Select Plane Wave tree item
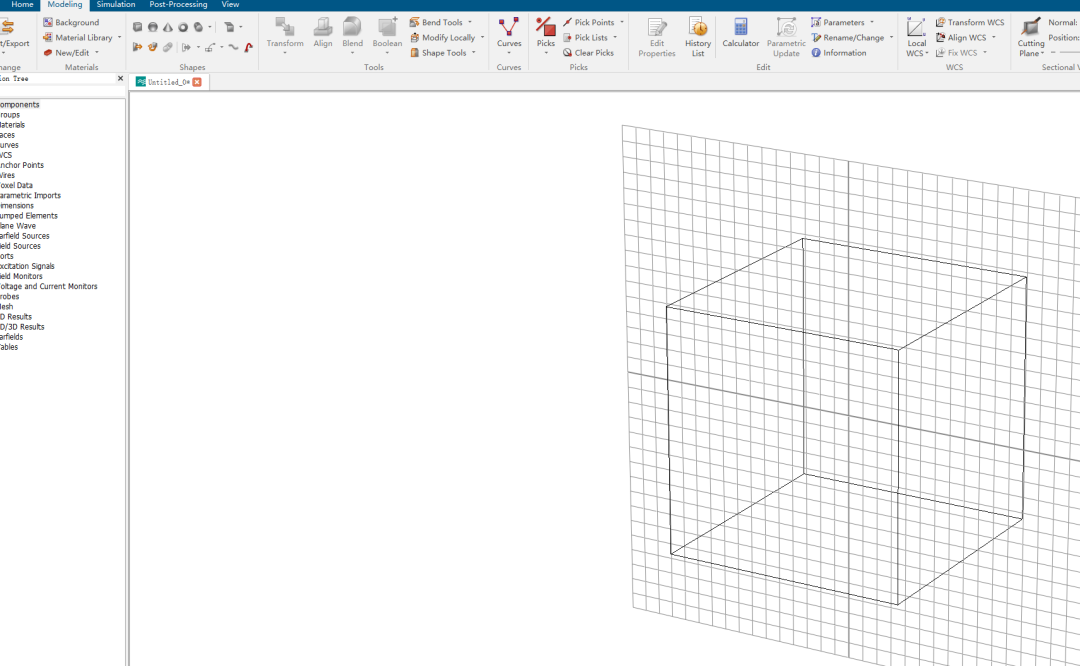The height and width of the screenshot is (666, 1080). (x=18, y=226)
